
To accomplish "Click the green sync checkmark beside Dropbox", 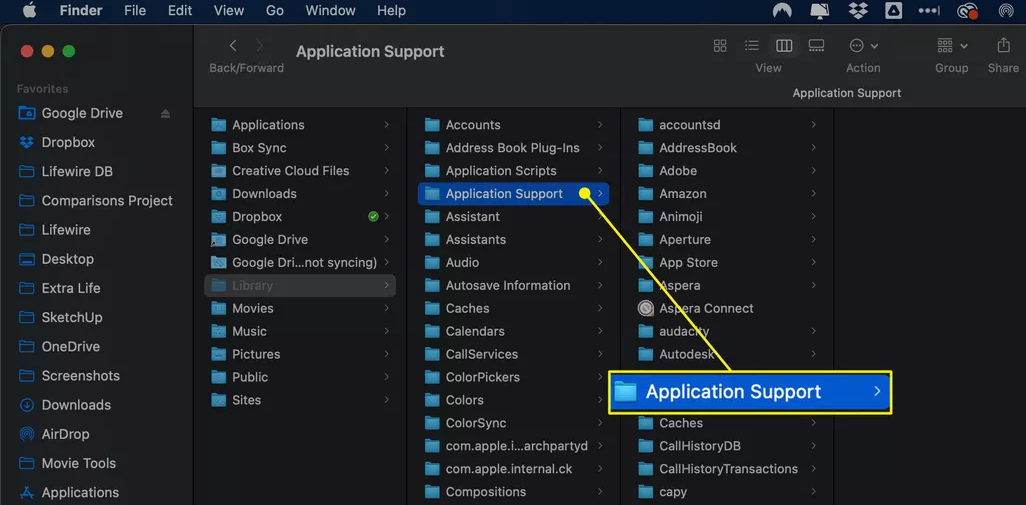I will [373, 217].
